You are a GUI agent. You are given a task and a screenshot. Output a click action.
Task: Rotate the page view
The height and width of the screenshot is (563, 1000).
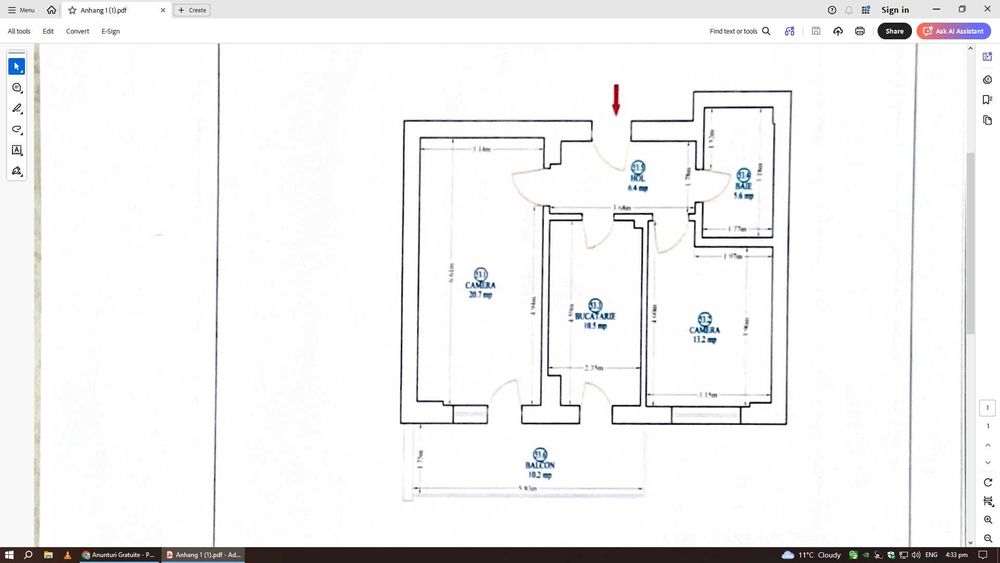[987, 483]
